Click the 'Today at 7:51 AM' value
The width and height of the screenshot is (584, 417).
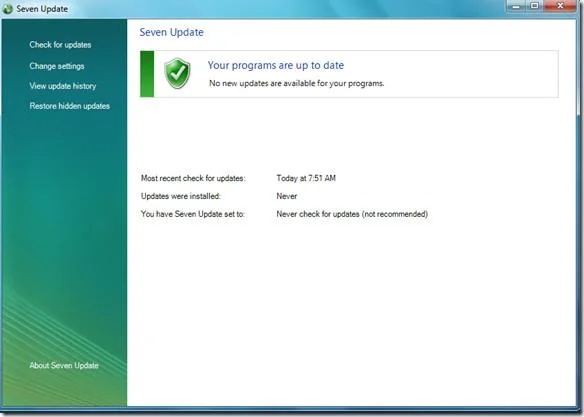[x=306, y=178]
